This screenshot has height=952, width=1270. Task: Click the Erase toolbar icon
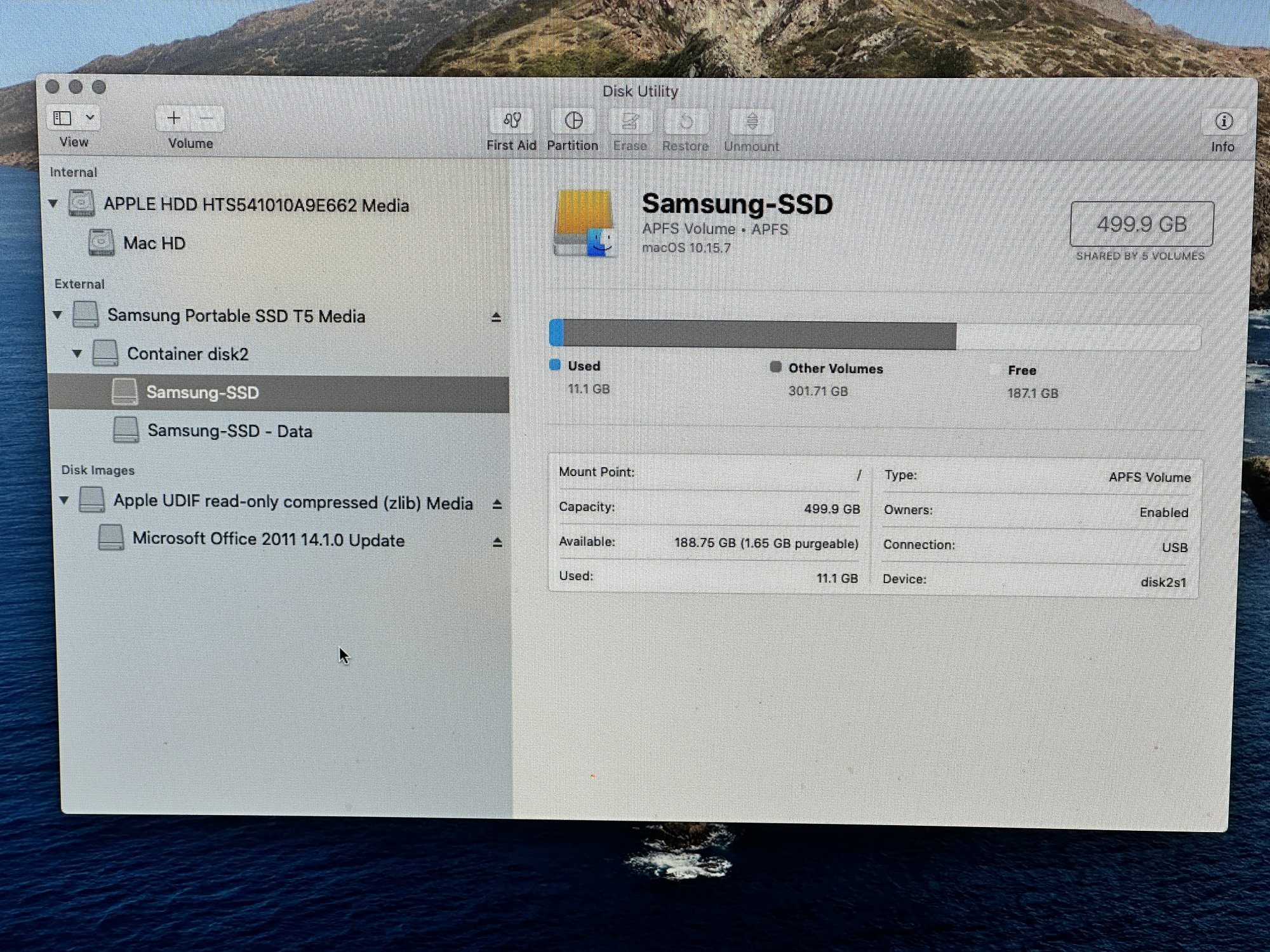coord(630,121)
